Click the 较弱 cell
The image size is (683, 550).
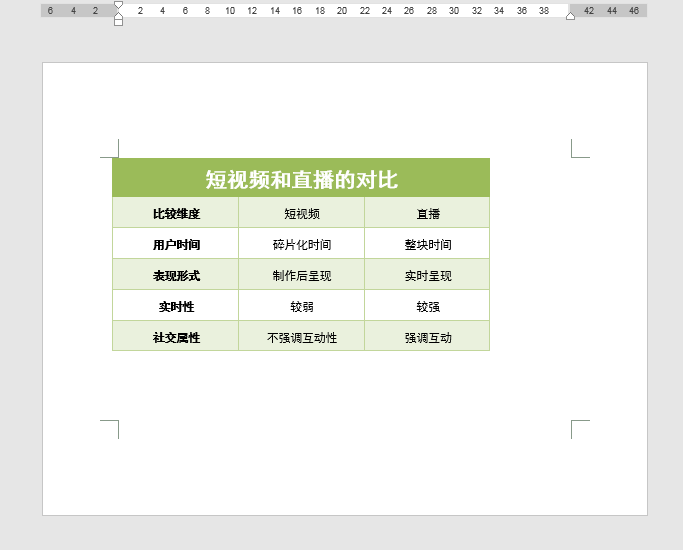(x=301, y=305)
